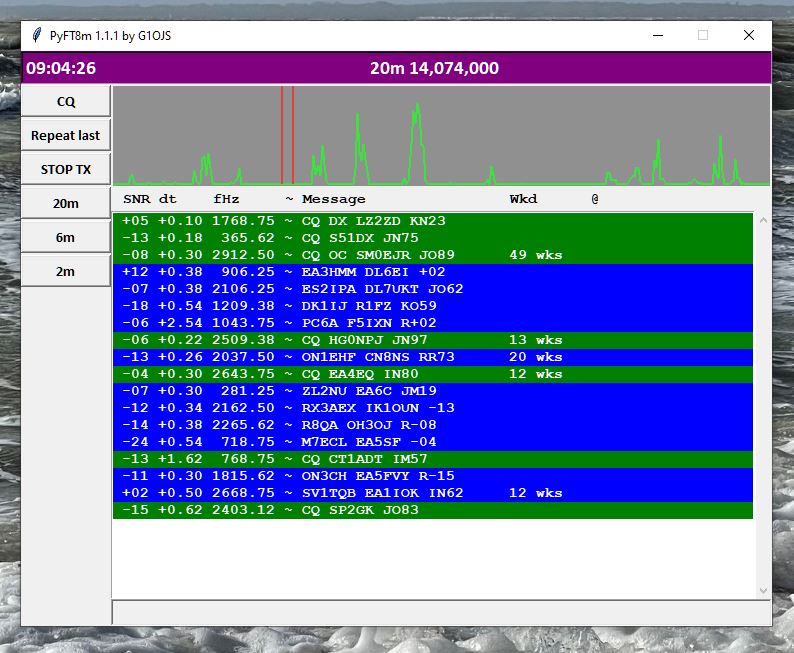Select the CQ EA4EQ IN80 message

click(432, 374)
